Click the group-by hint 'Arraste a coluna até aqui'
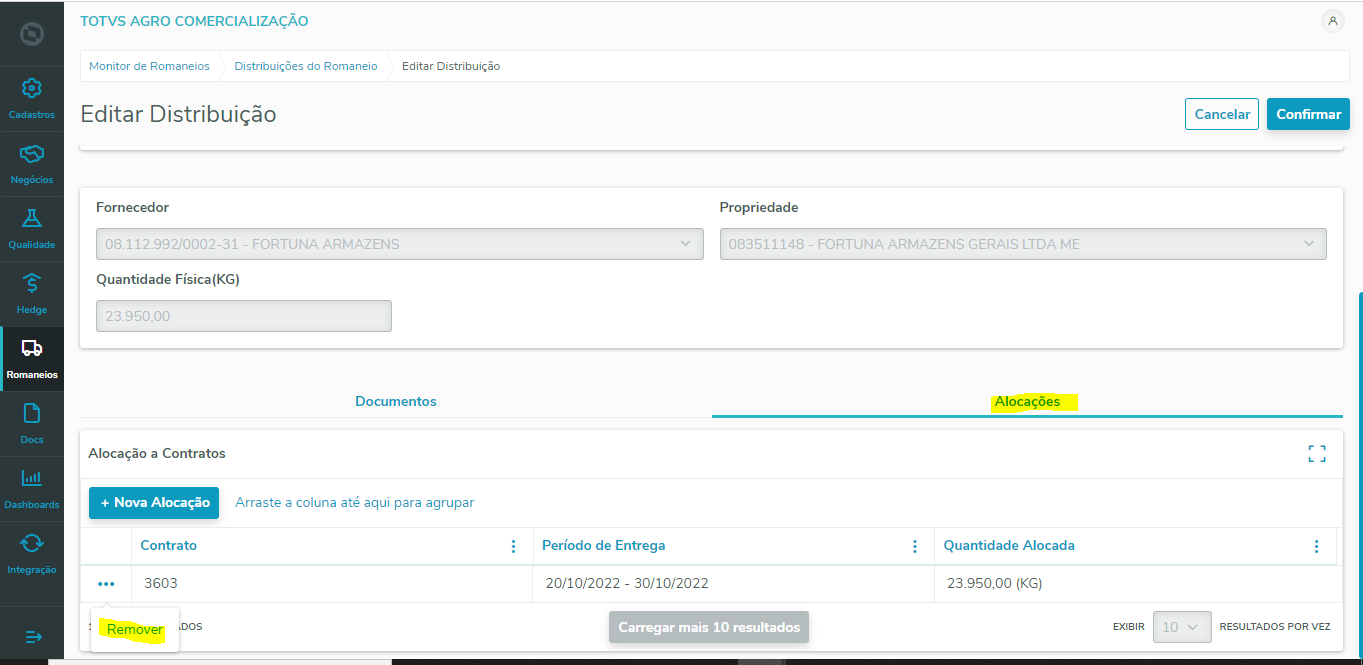The width and height of the screenshot is (1363, 665). tap(354, 503)
